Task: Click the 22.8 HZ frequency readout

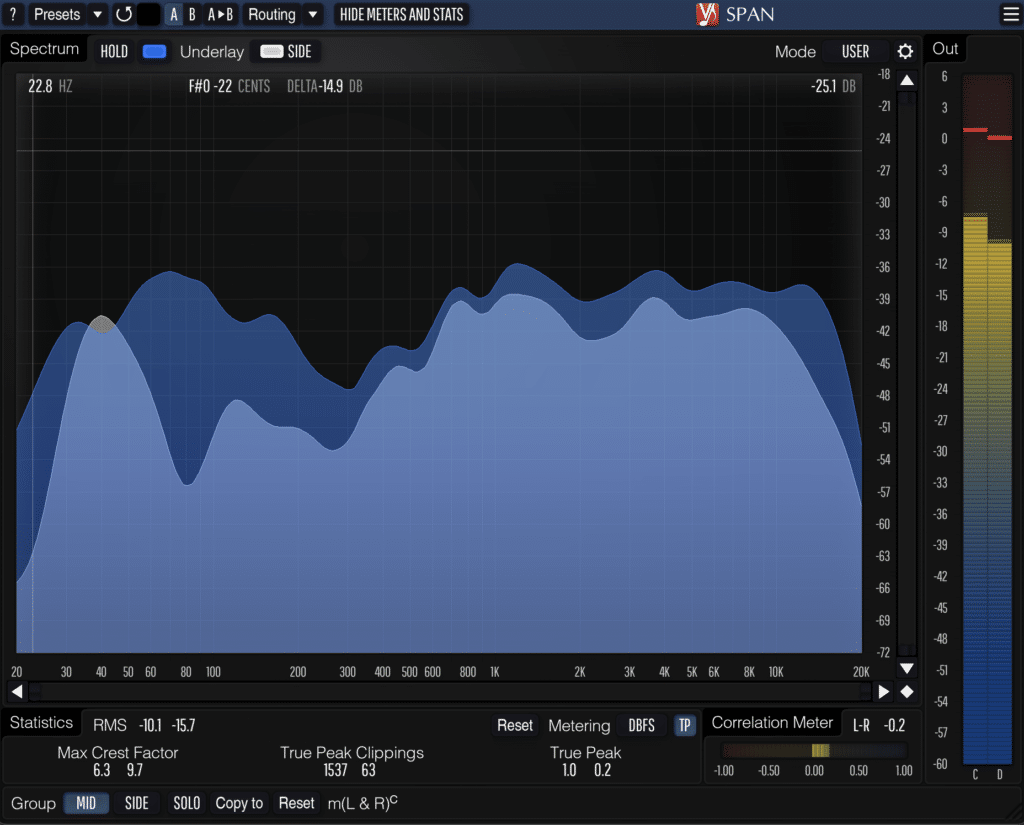Action: (50, 86)
